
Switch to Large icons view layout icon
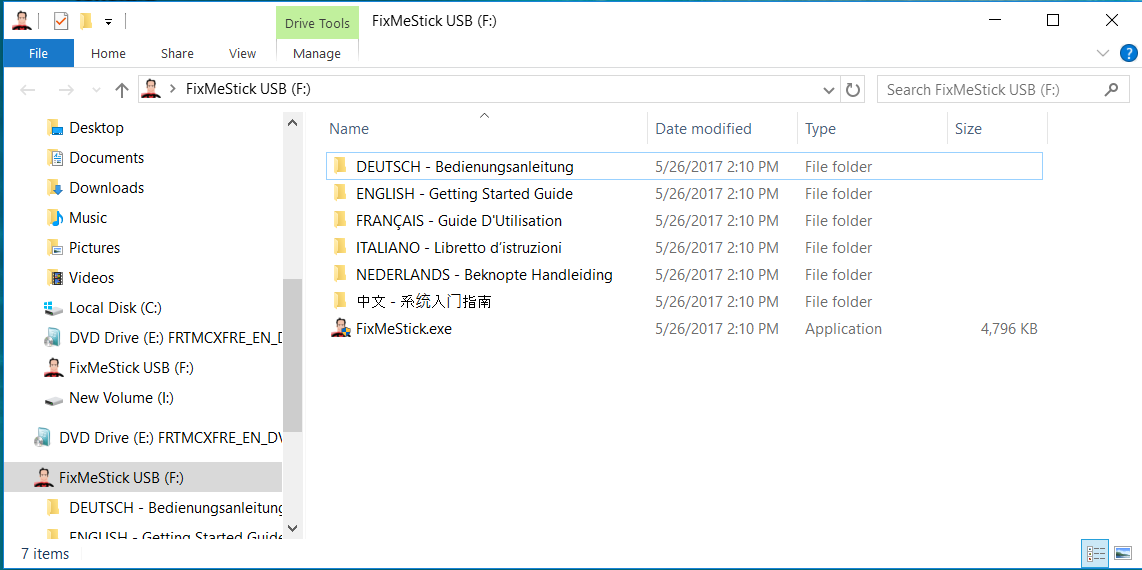[1123, 553]
